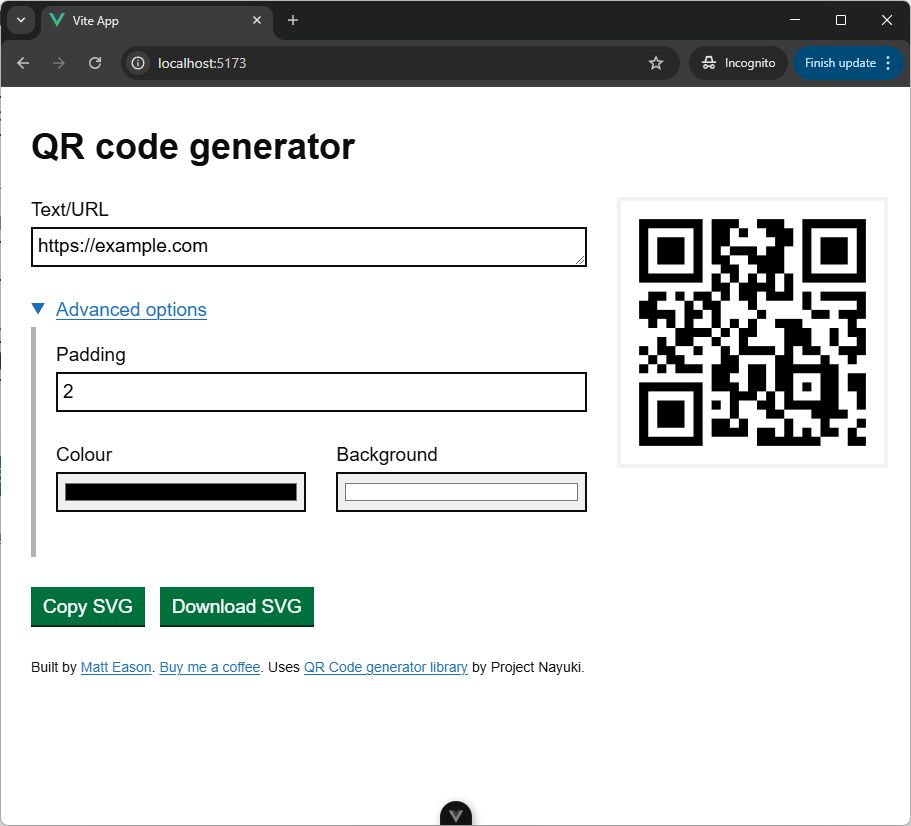Maximize the browser window
Image resolution: width=911 pixels, height=826 pixels.
pyautogui.click(x=840, y=20)
